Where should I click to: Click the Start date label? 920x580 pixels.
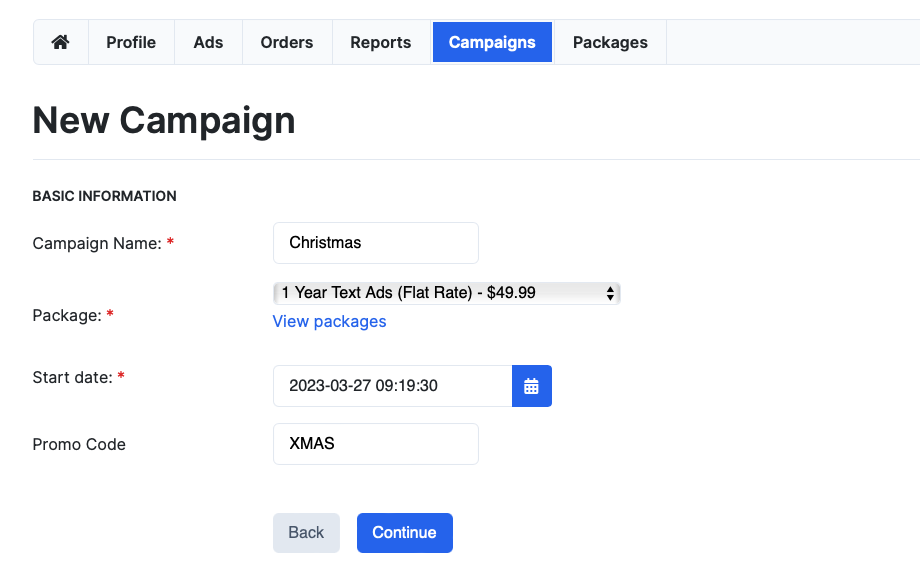pos(72,377)
